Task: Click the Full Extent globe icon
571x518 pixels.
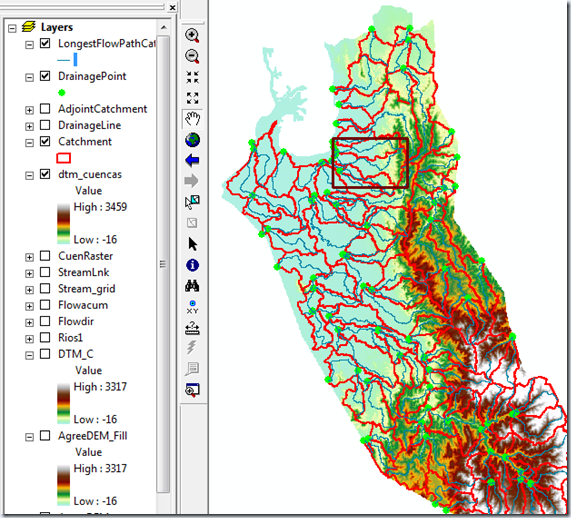Action: point(192,140)
